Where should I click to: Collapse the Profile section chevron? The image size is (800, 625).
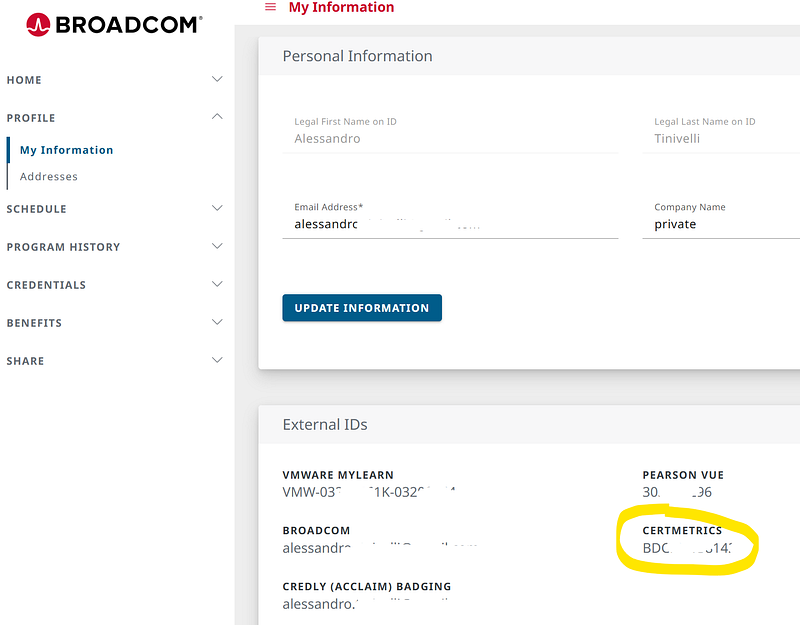pos(218,117)
